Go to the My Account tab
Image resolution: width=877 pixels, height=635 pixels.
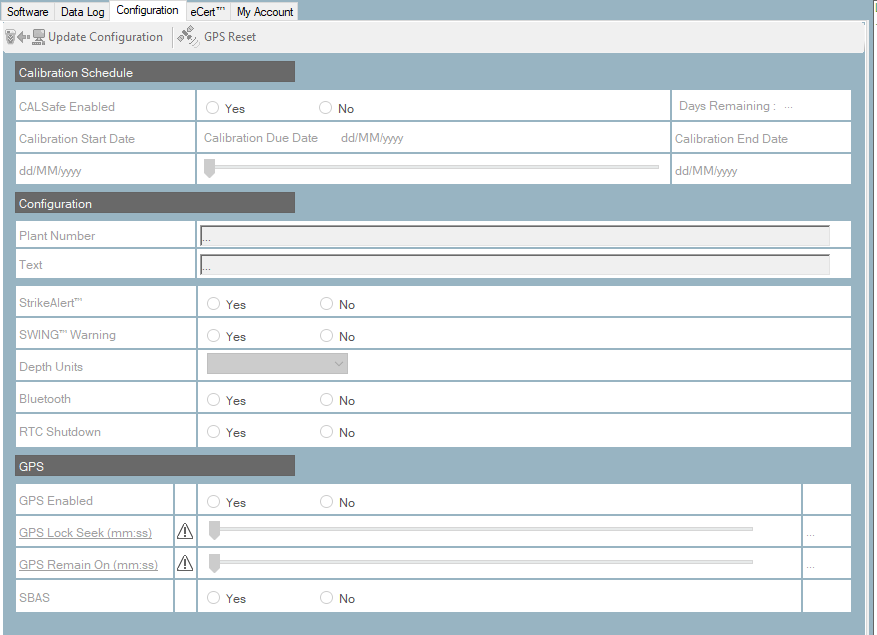(264, 11)
